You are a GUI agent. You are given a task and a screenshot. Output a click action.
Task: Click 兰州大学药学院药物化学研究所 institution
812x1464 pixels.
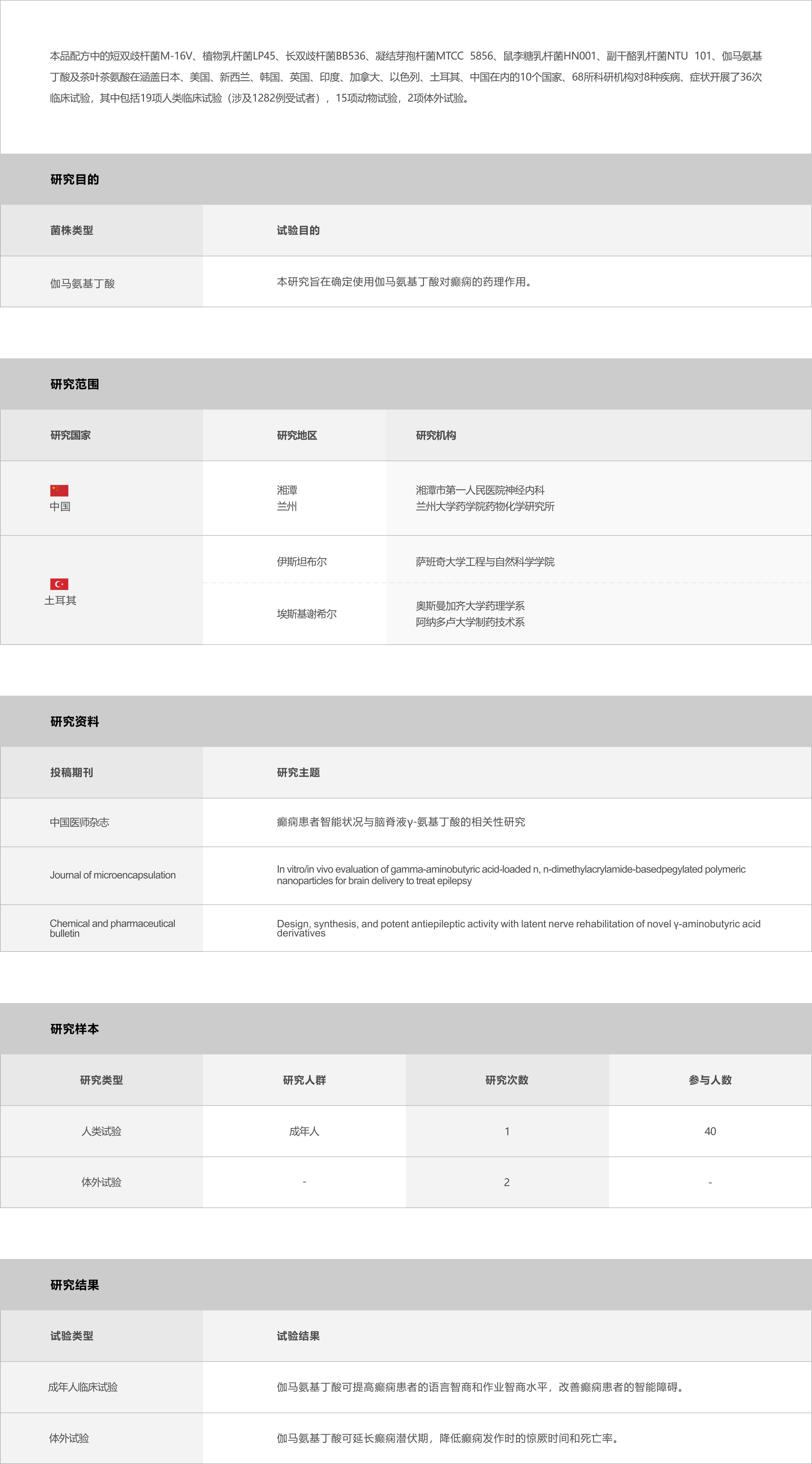point(485,506)
